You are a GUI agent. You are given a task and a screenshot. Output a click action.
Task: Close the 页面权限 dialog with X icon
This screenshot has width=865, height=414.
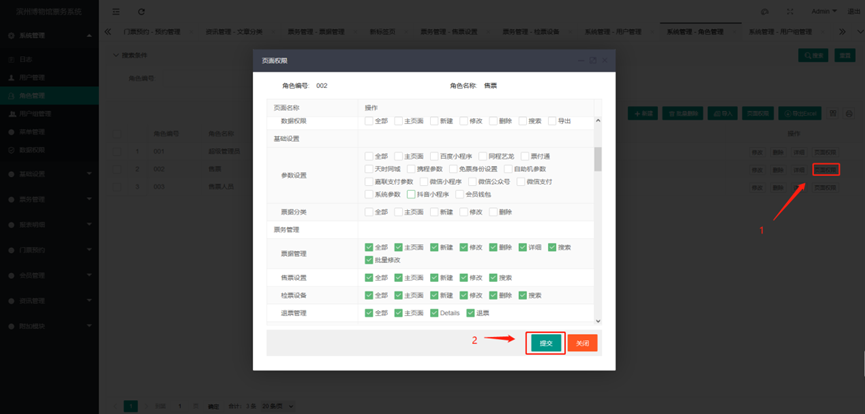[604, 60]
